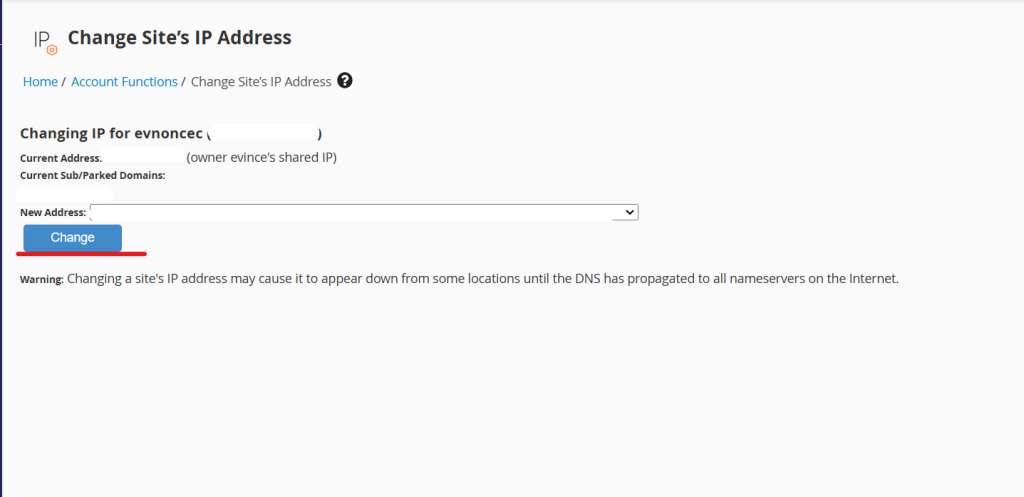
Task: Click the New Address dropdown chevron arrow
Action: coord(630,212)
